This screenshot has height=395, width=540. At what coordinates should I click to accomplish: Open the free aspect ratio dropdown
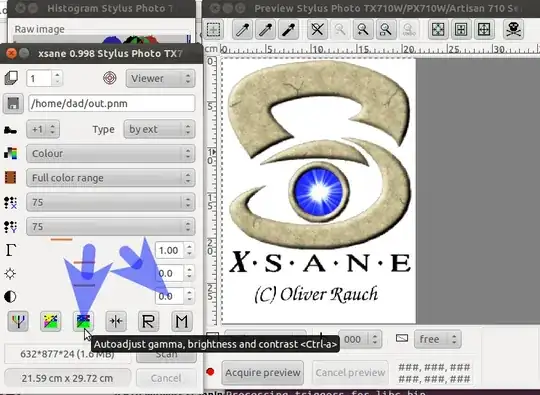tap(437, 340)
